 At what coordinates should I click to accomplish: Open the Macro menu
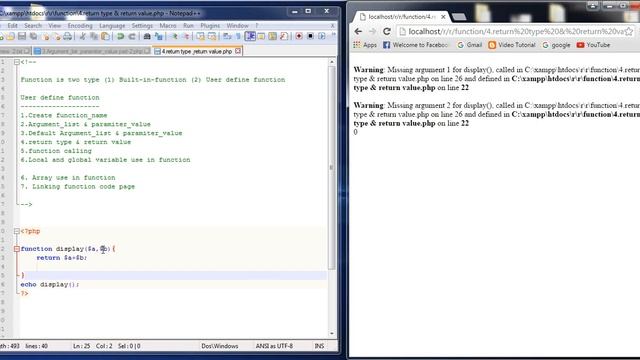[x=168, y=25]
